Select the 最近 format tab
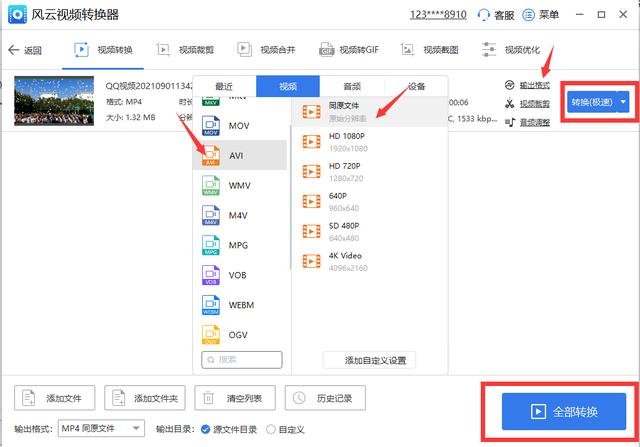The image size is (640, 447). 224,86
